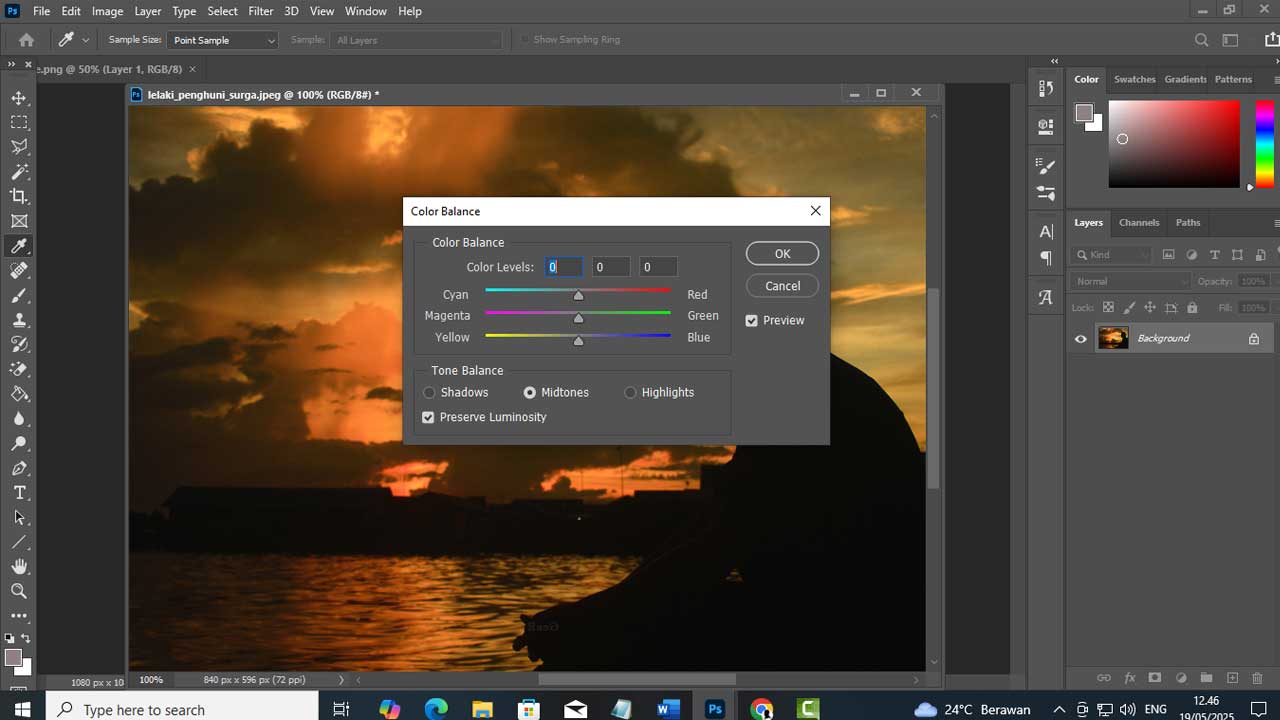Open the Paragraph panel icon
The image size is (1280, 720).
pos(1046,258)
